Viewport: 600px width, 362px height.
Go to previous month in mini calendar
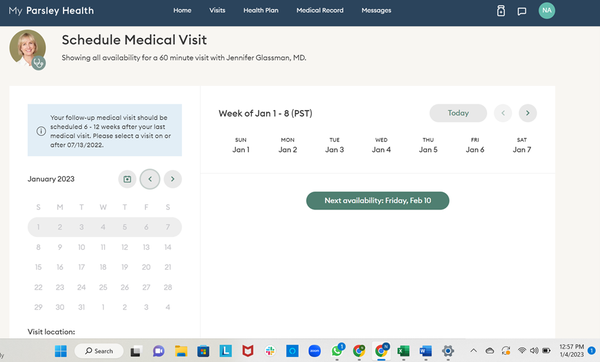coord(150,179)
